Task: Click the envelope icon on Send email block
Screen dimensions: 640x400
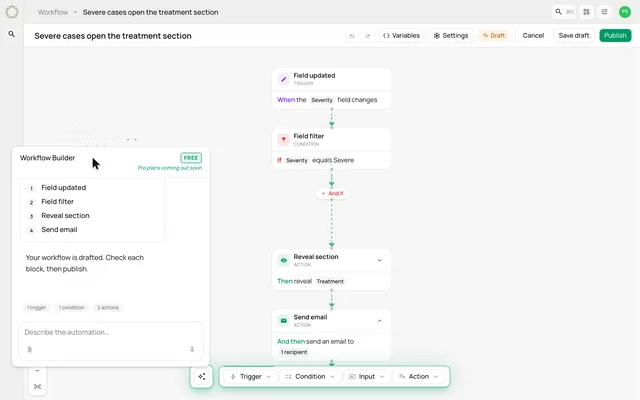Action: (x=283, y=320)
